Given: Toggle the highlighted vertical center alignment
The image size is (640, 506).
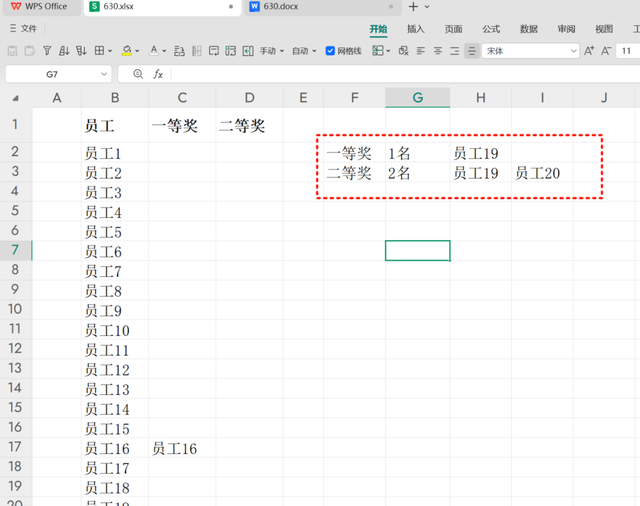Looking at the screenshot, I should (472, 51).
